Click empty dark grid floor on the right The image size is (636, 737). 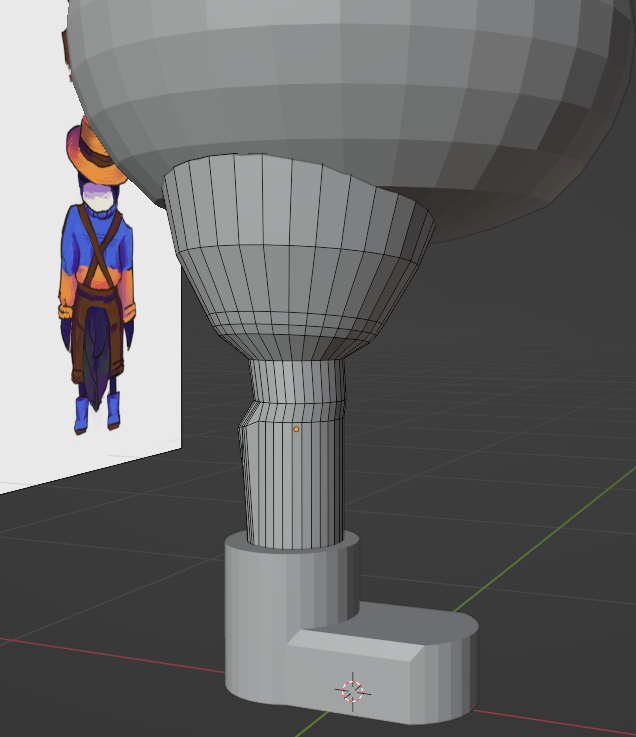(520, 450)
